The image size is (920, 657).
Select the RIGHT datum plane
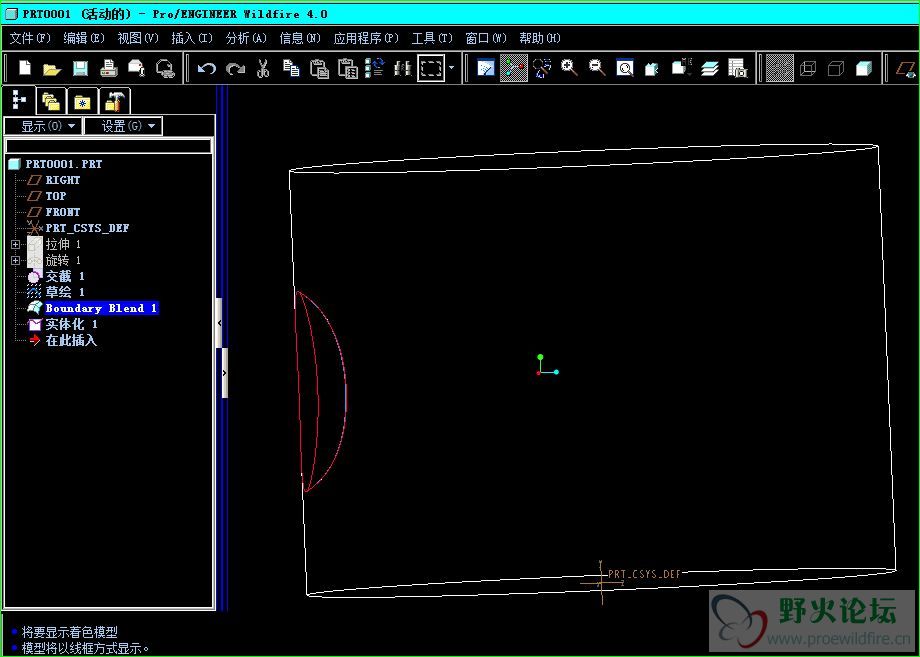54,180
